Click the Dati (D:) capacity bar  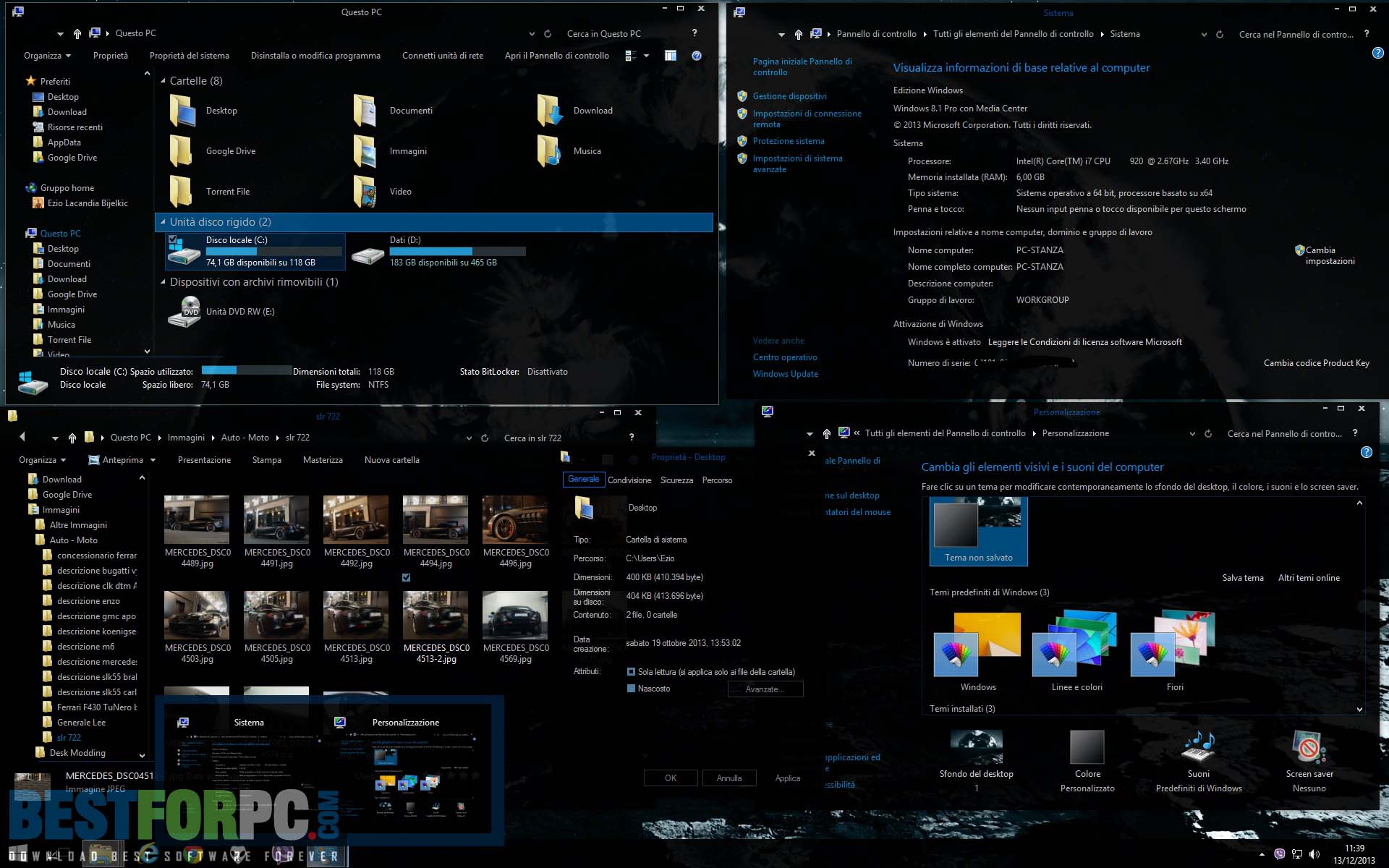[x=457, y=252]
